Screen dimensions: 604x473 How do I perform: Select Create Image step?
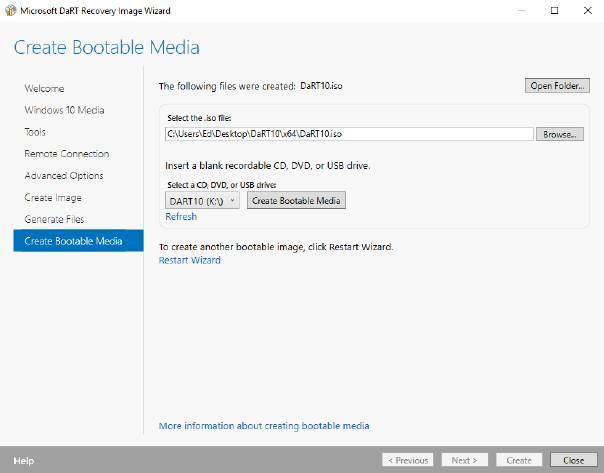pos(53,198)
